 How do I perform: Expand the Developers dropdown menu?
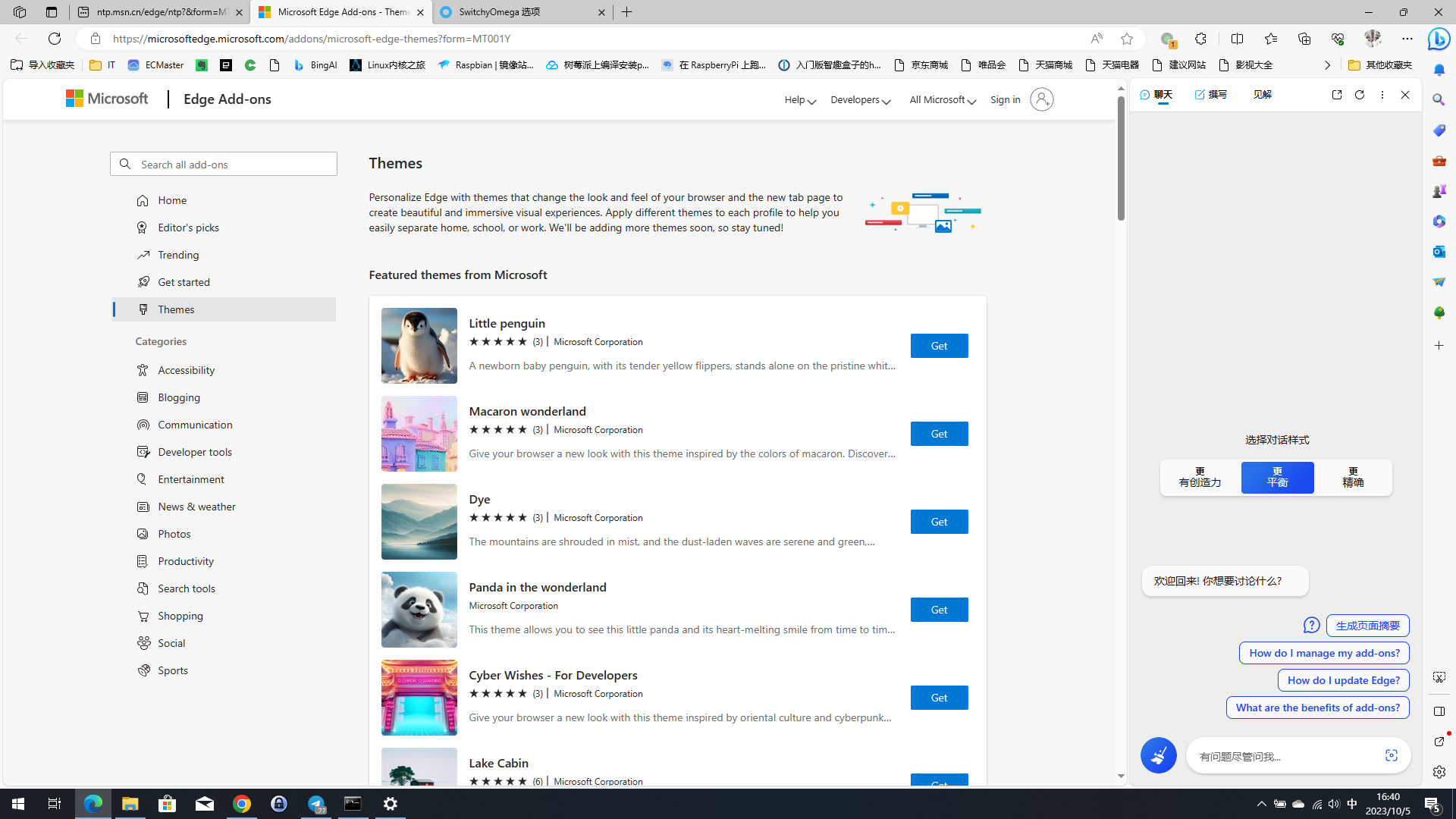click(860, 100)
